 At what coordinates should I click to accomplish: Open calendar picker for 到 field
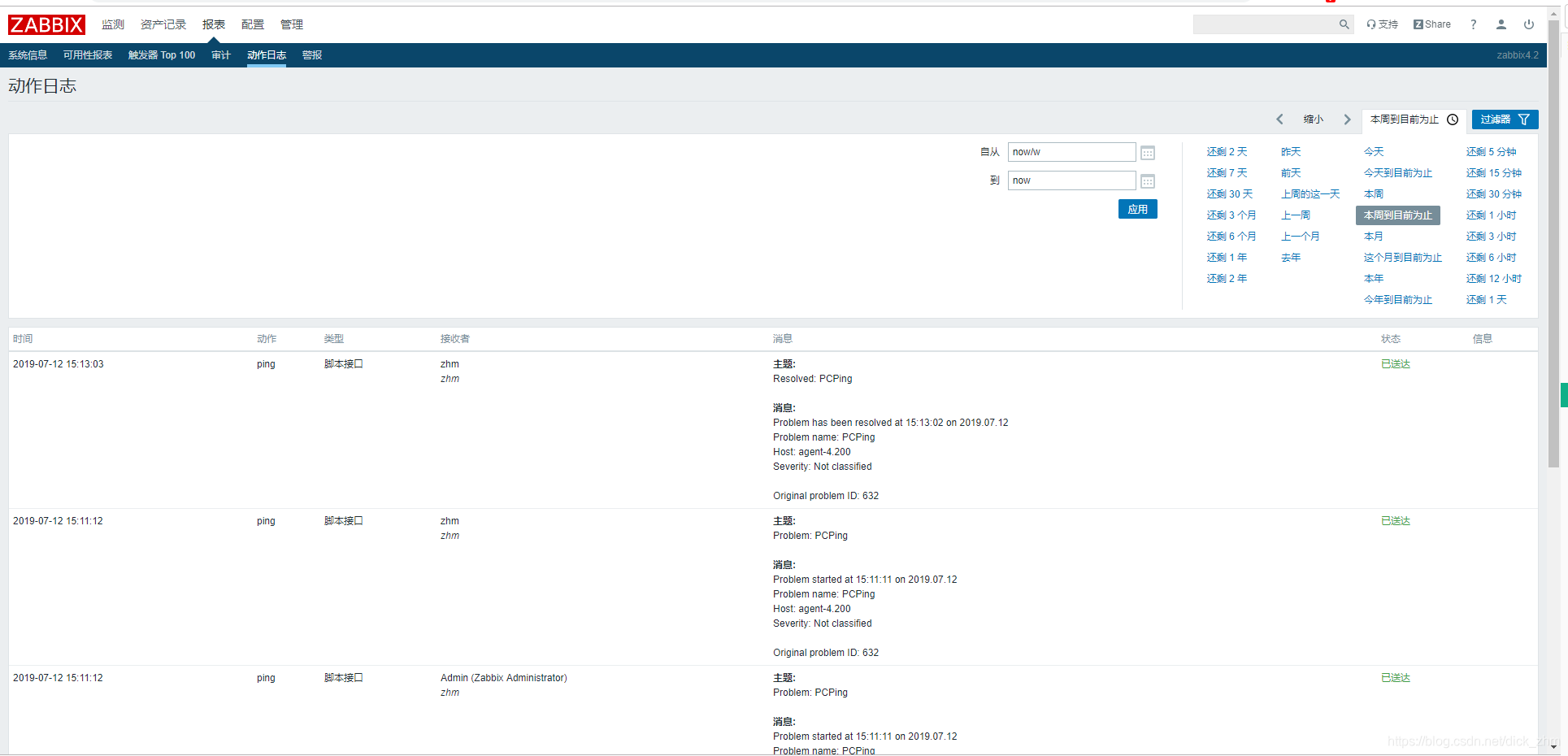click(x=1148, y=181)
